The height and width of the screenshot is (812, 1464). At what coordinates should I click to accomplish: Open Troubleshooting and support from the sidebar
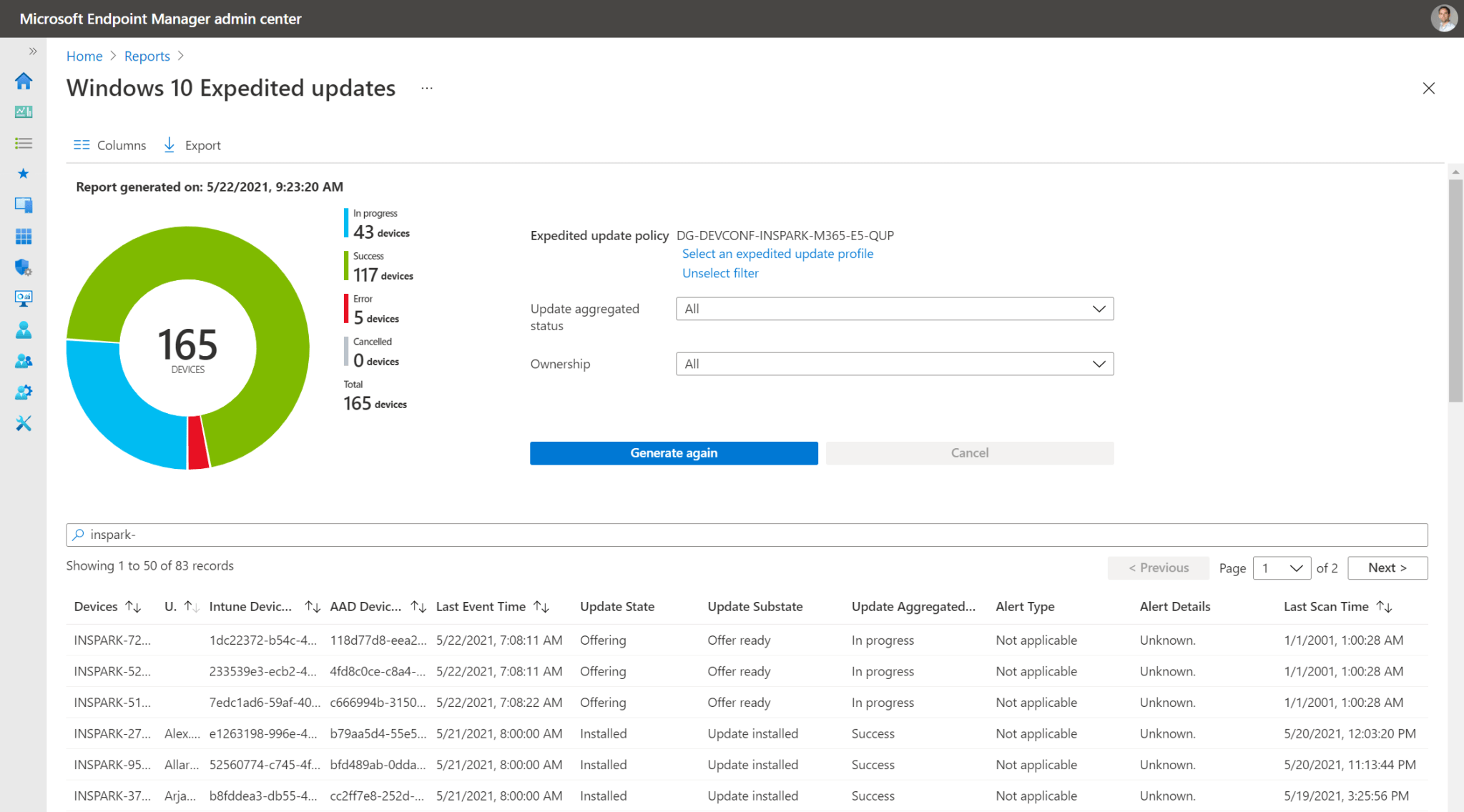pos(24,423)
